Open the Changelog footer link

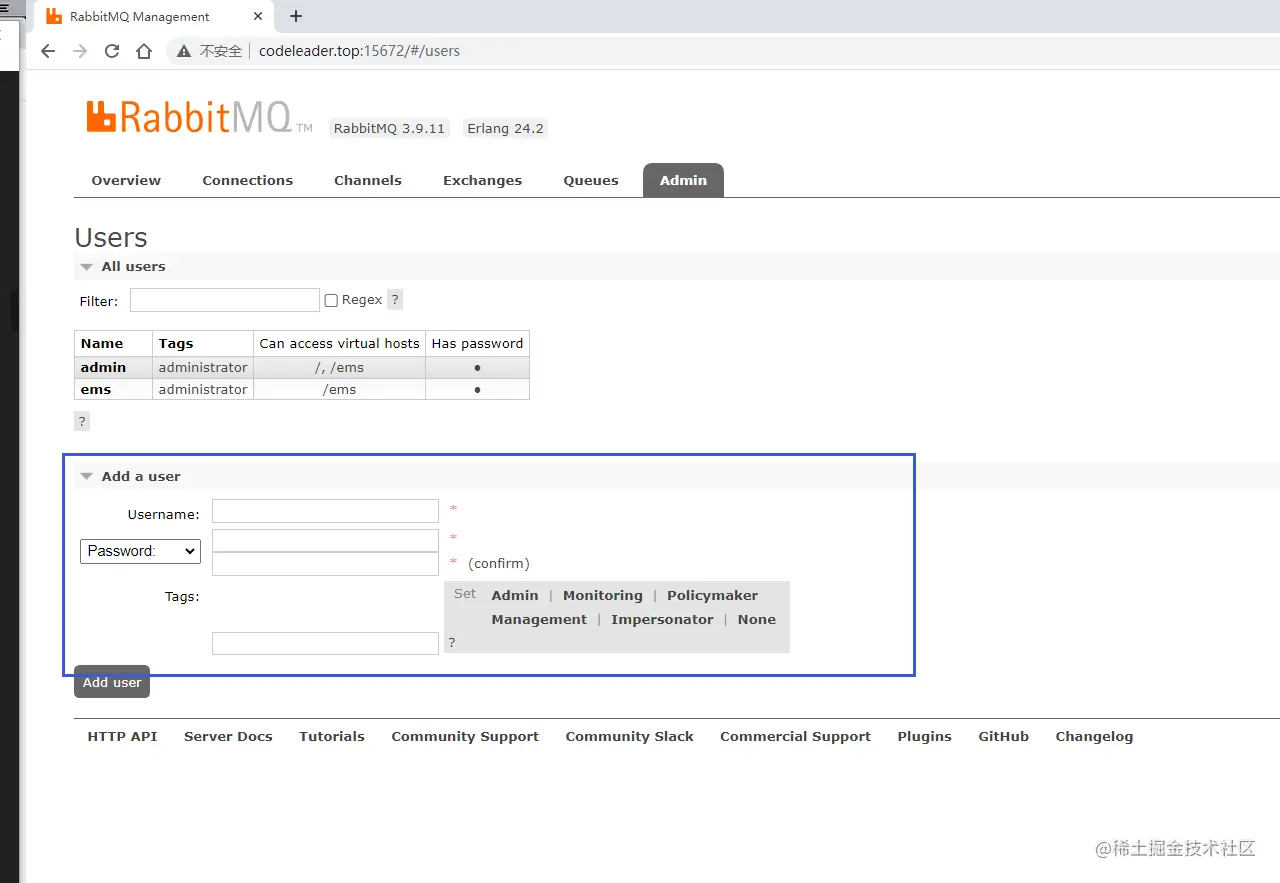1094,737
